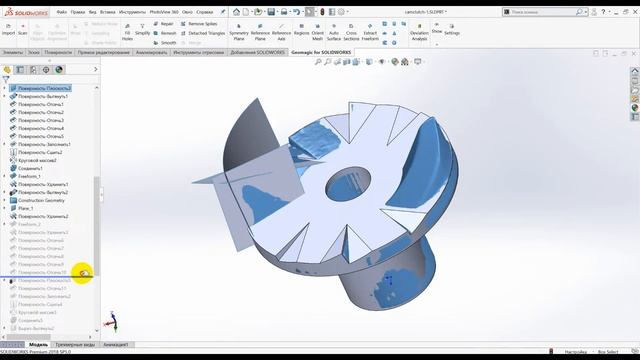Screen dimensions: 640x360
Task: Switch to the Поверхности ribbon tab
Action: [58, 52]
